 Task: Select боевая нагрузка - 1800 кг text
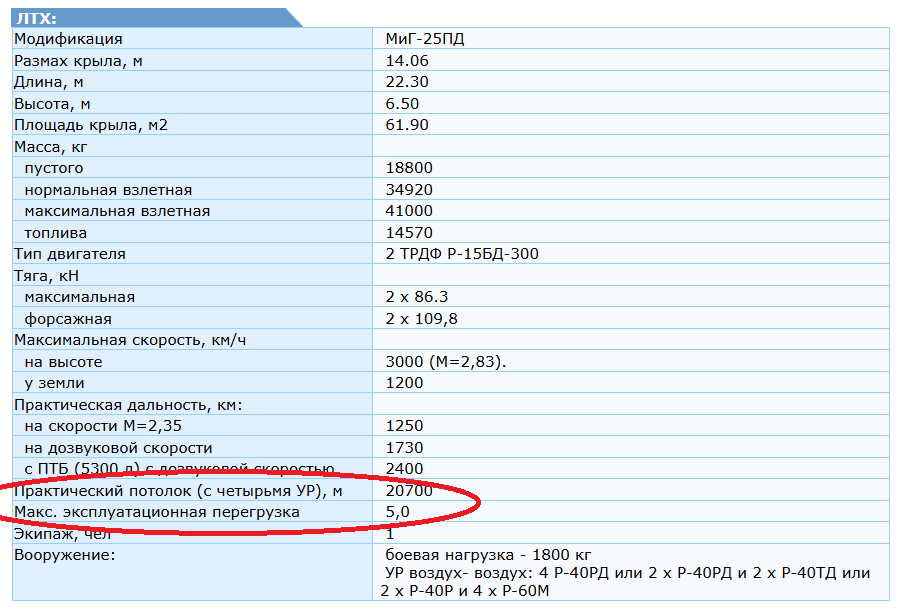[488, 556]
